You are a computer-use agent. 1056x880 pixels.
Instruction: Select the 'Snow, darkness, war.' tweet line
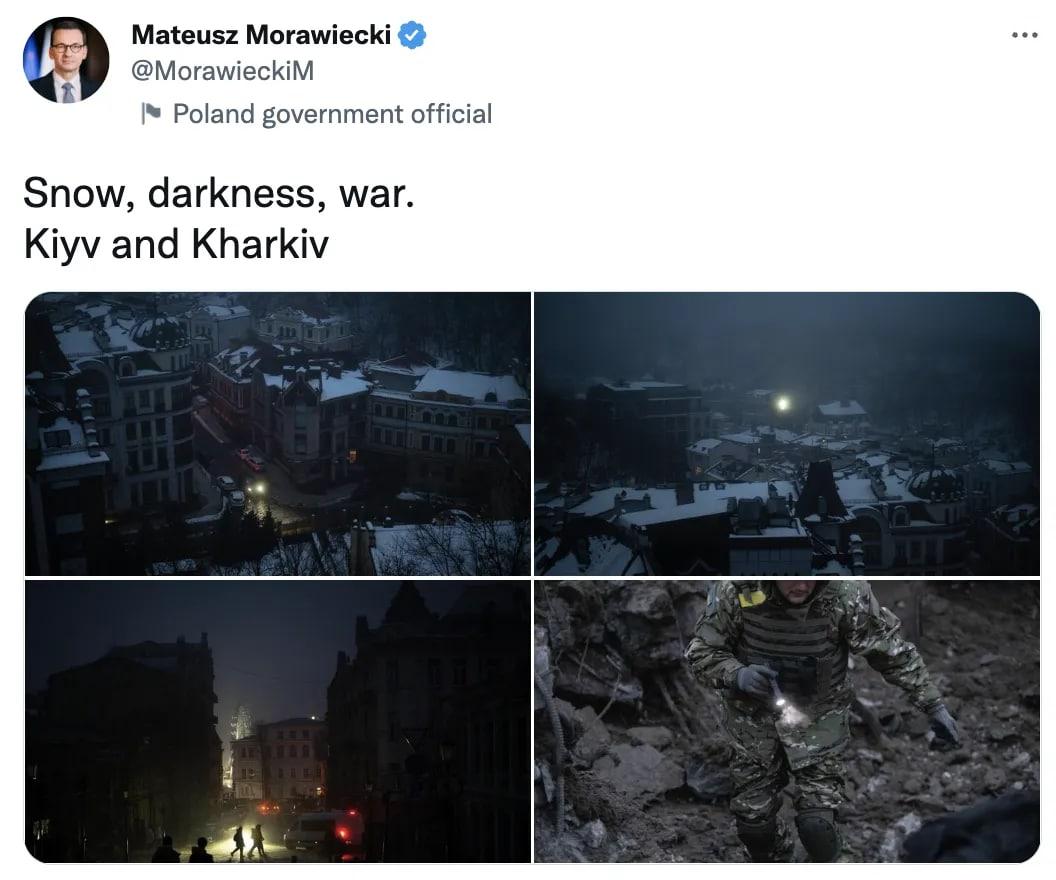point(219,193)
